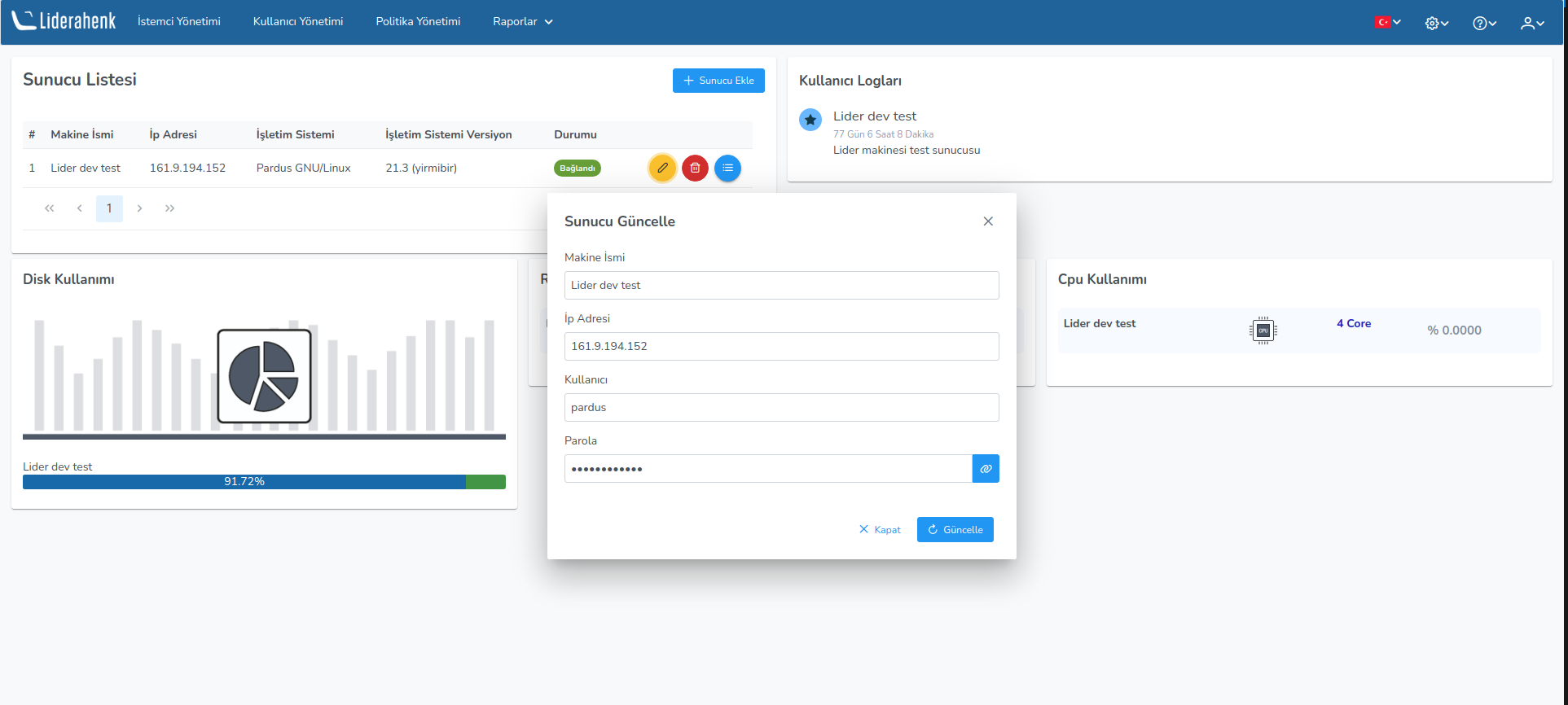Click 'Lider dev test' cell in server table
The height and width of the screenshot is (705, 1568).
(86, 168)
